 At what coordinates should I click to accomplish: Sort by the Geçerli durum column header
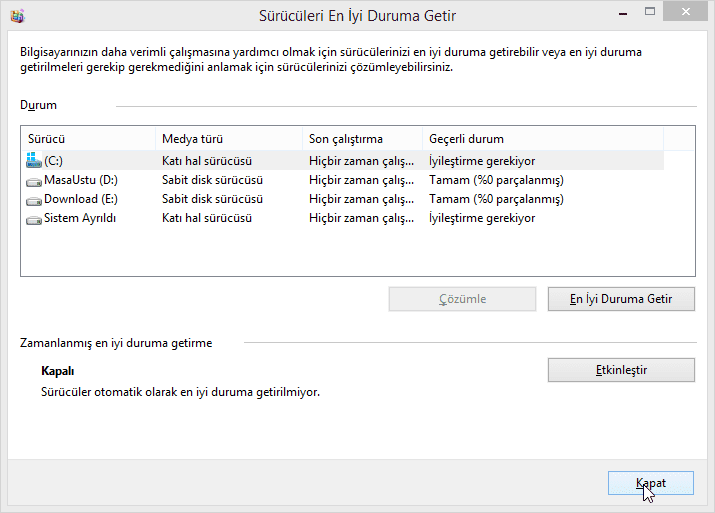pyautogui.click(x=543, y=139)
